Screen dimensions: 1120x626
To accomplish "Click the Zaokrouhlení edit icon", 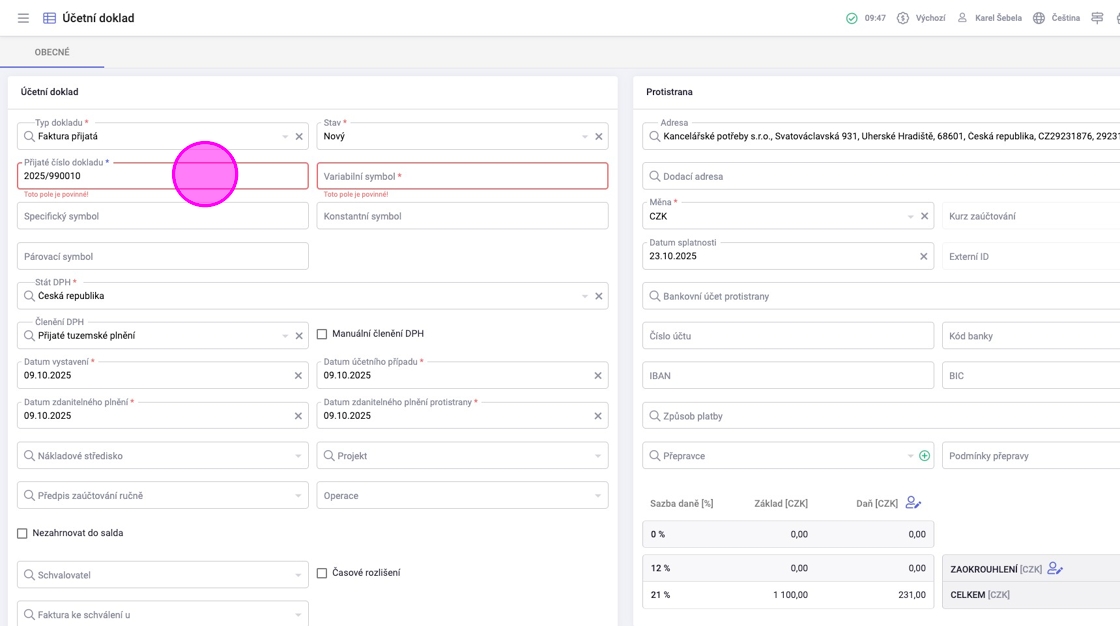I will pos(1055,569).
